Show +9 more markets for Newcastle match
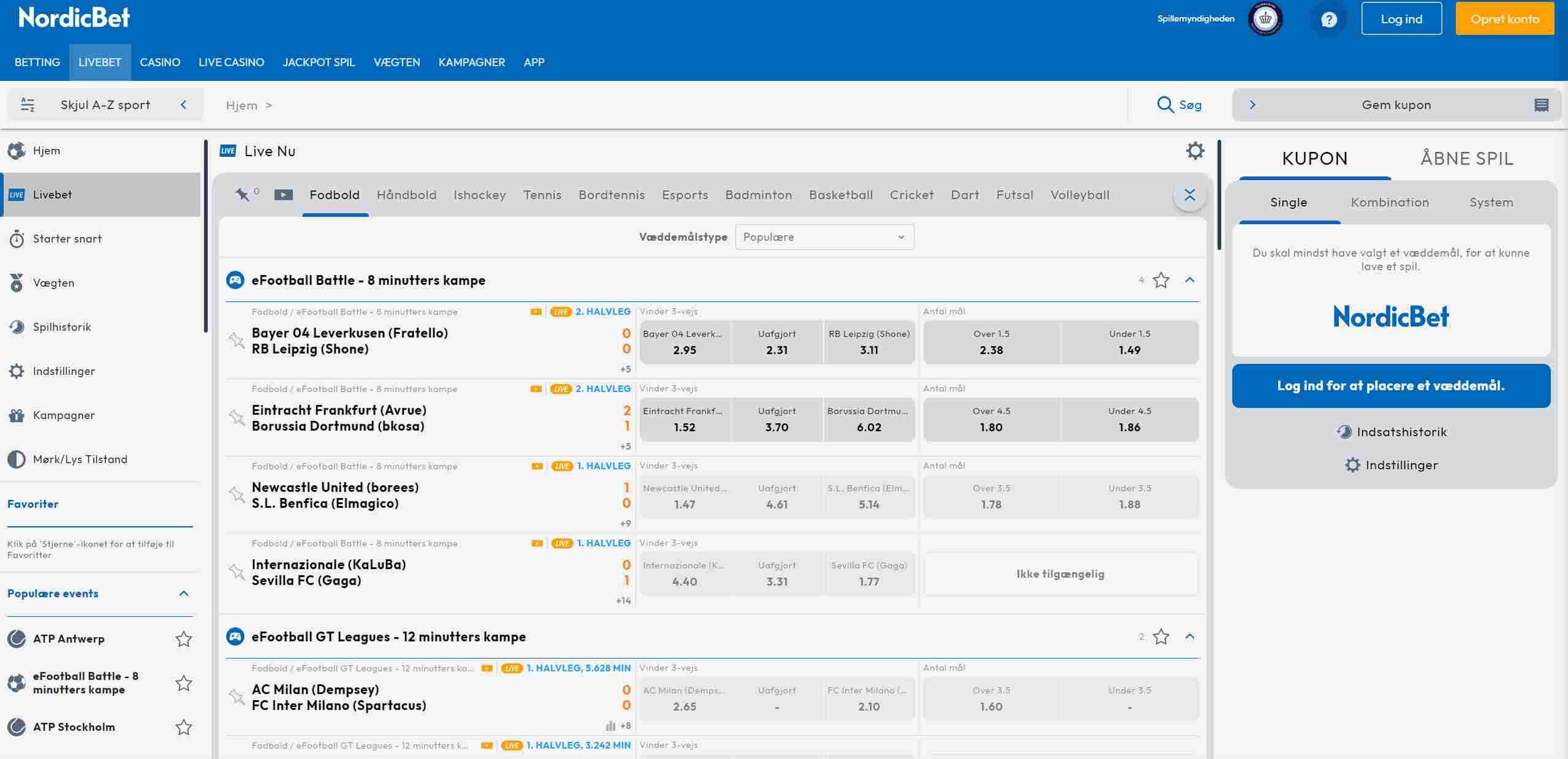The width and height of the screenshot is (1568, 759). [625, 524]
